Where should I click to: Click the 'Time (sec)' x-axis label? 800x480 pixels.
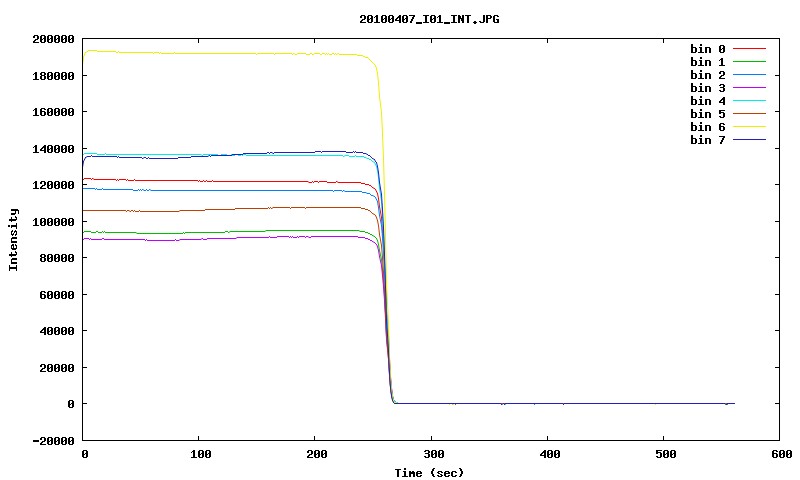(429, 473)
